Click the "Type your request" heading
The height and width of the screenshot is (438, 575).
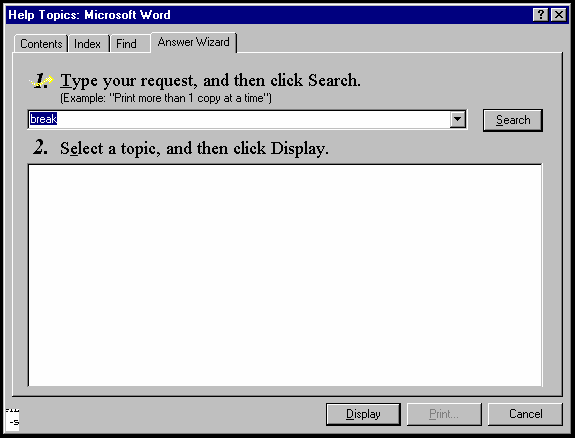pos(210,81)
